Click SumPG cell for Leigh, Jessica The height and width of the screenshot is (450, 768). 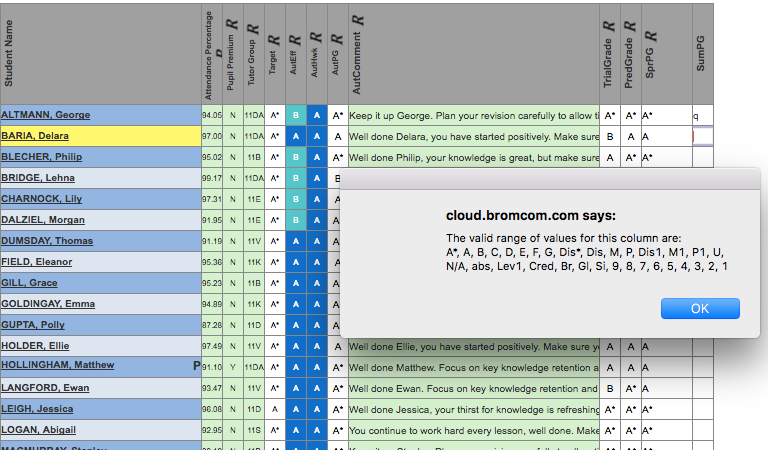point(703,409)
